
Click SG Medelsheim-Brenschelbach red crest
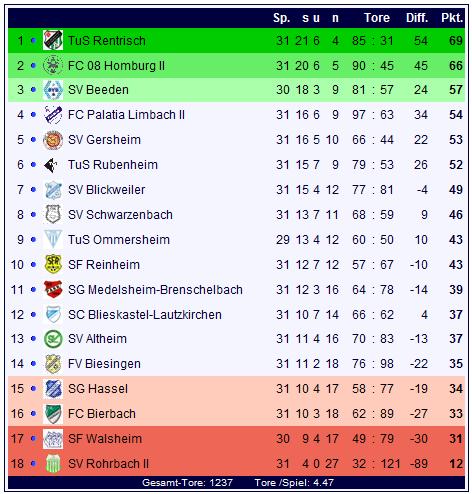pos(53,289)
